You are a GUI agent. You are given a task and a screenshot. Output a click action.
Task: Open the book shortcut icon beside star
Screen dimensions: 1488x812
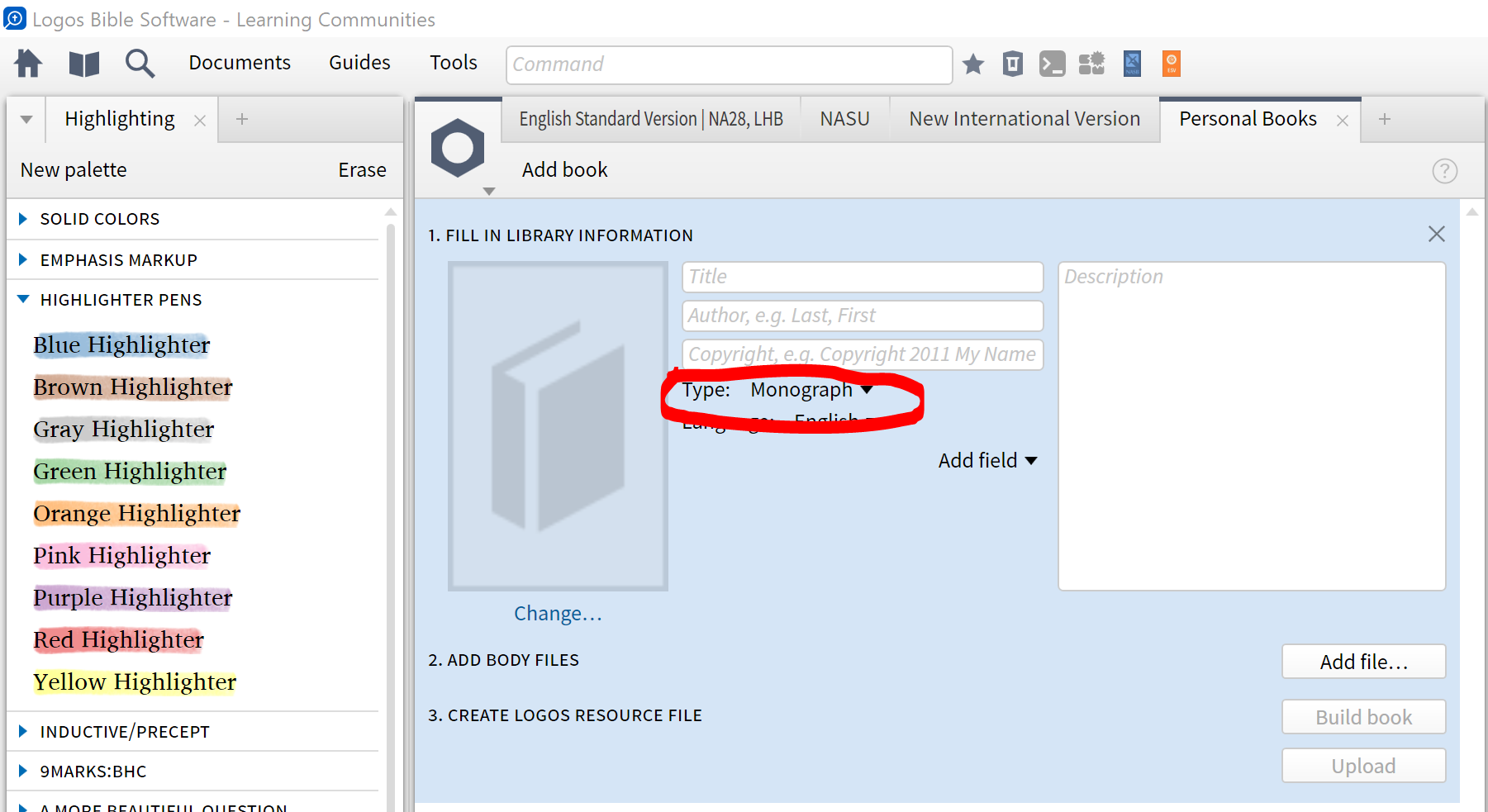[1013, 64]
